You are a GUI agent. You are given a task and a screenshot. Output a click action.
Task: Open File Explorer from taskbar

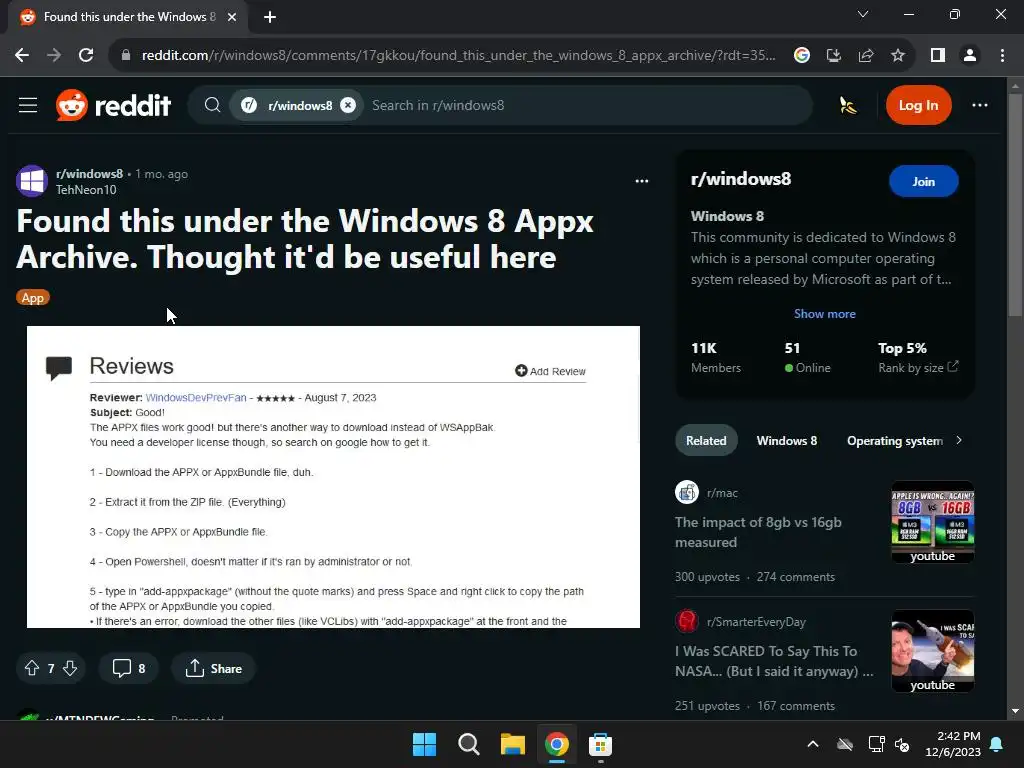coord(513,744)
